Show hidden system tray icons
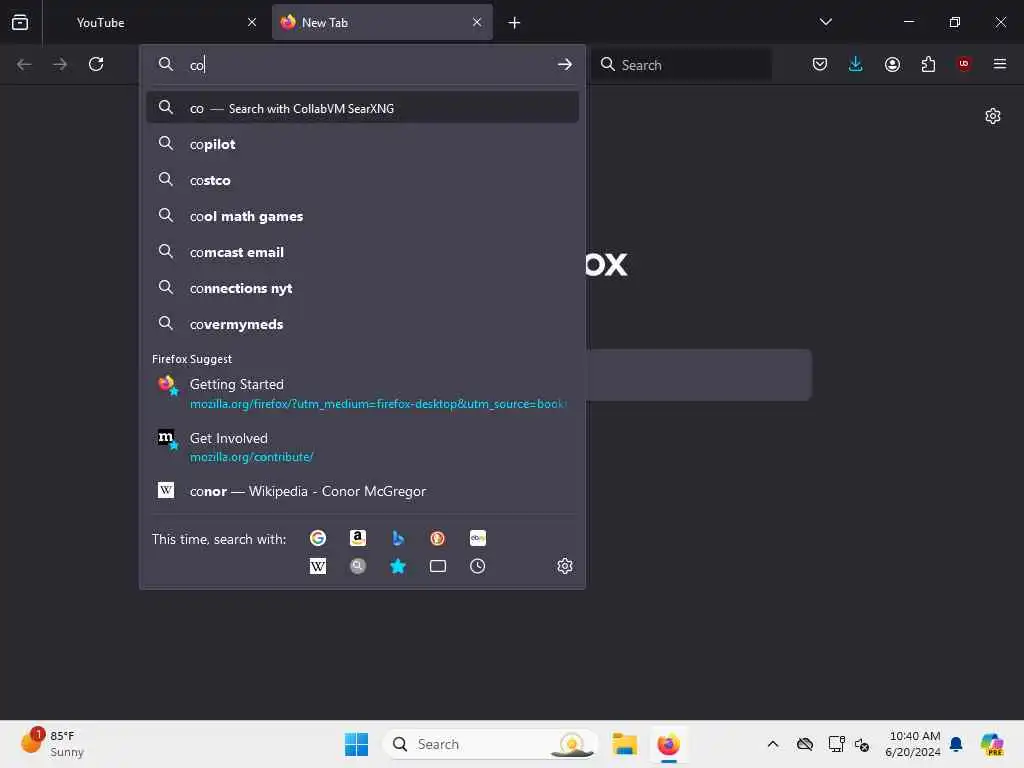This screenshot has height=768, width=1024. 773,744
